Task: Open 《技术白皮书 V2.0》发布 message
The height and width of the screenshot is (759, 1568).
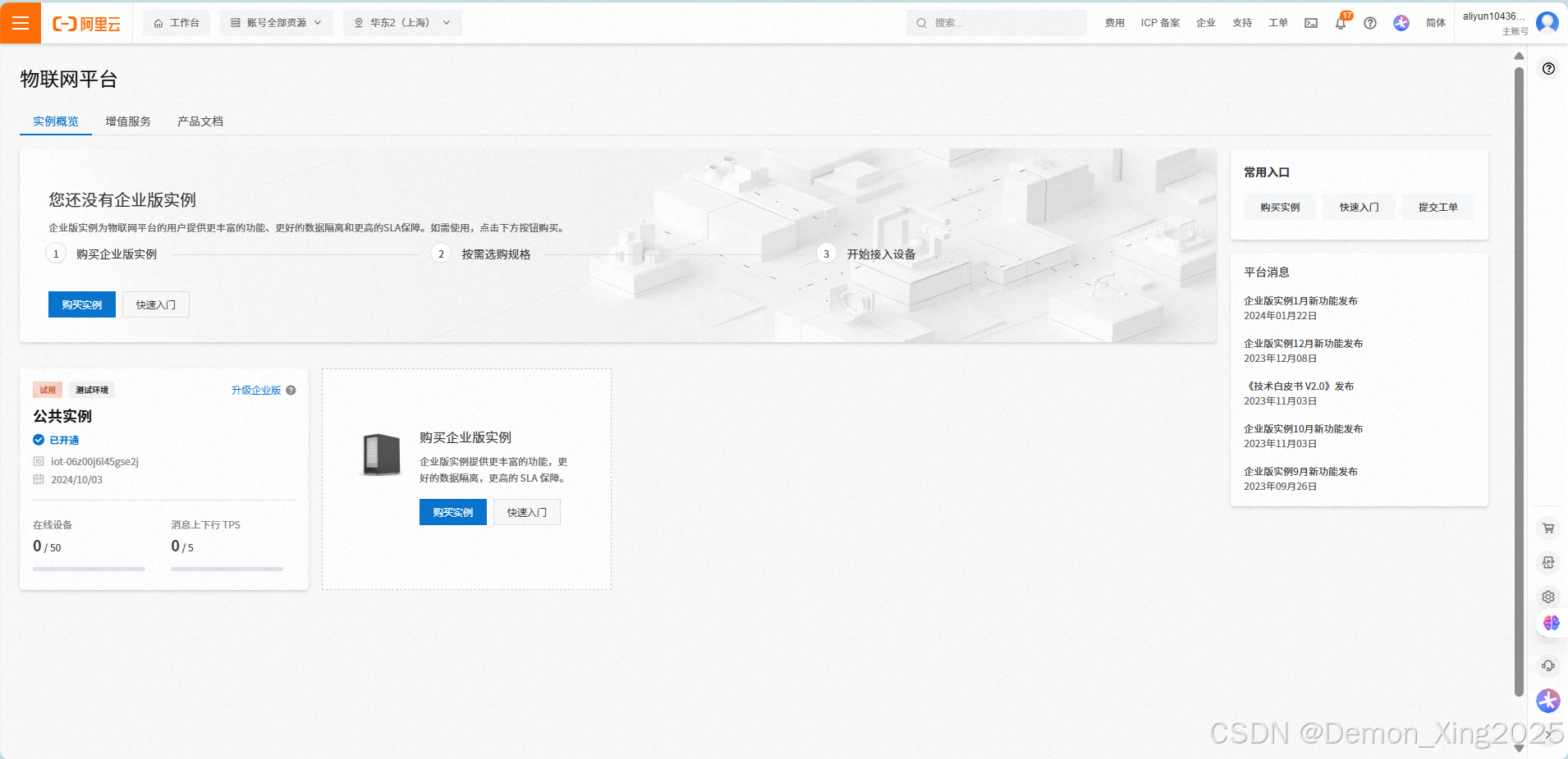Action: [x=1299, y=386]
